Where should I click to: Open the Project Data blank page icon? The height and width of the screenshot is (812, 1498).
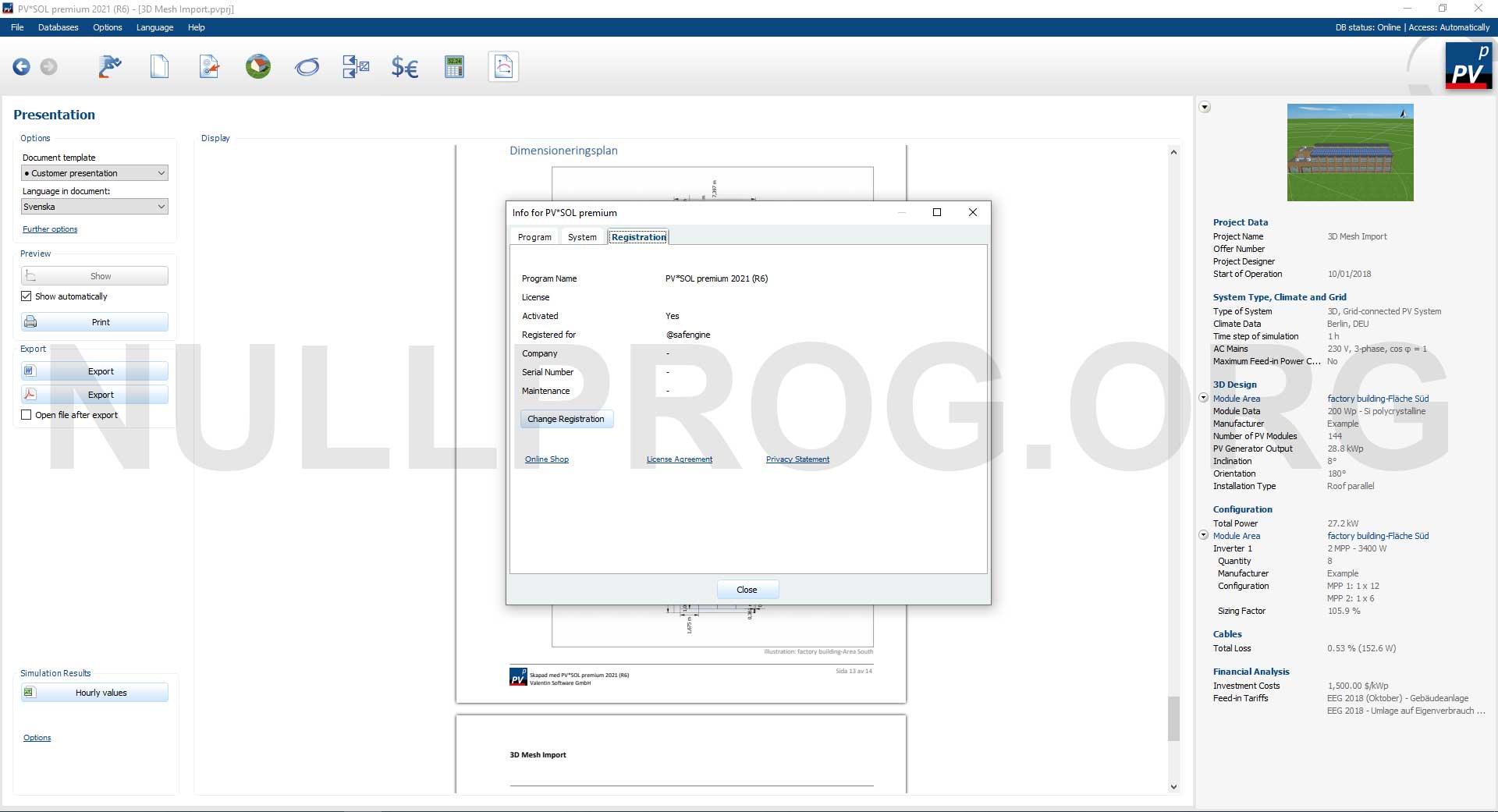[159, 66]
